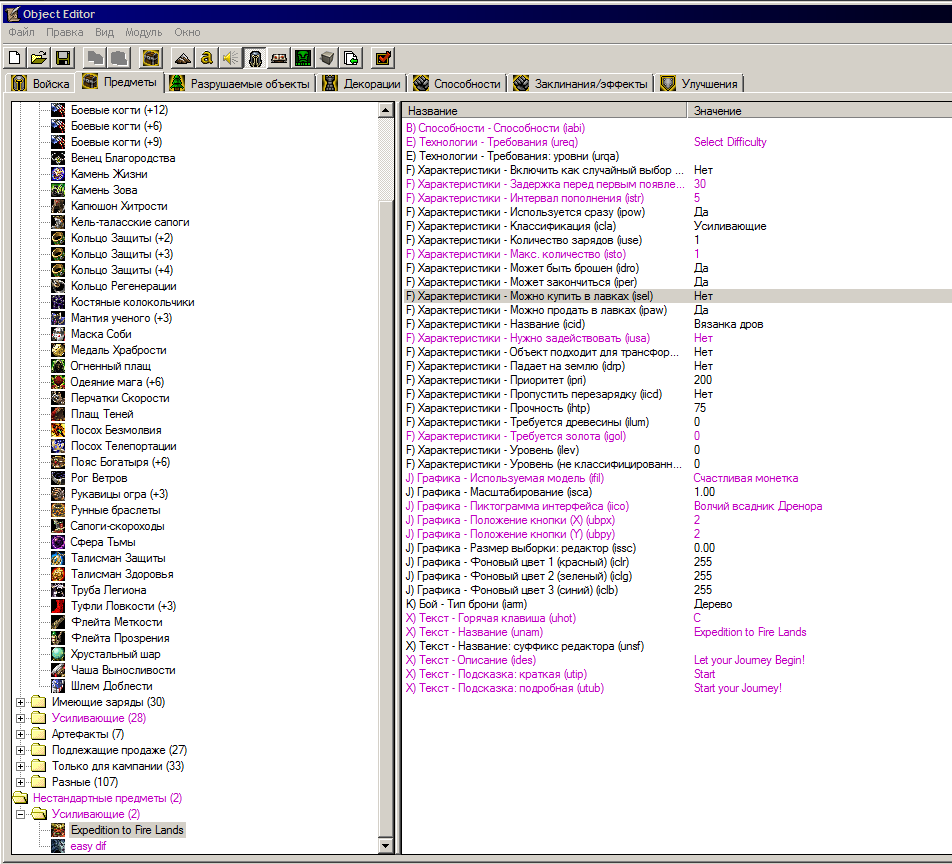Open the grey cube Object Manager icon

pyautogui.click(x=326, y=58)
